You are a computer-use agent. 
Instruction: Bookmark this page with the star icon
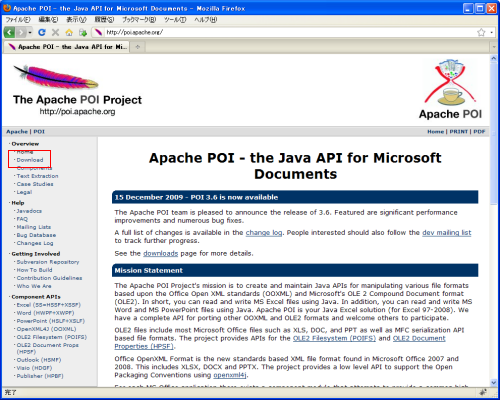[481, 32]
